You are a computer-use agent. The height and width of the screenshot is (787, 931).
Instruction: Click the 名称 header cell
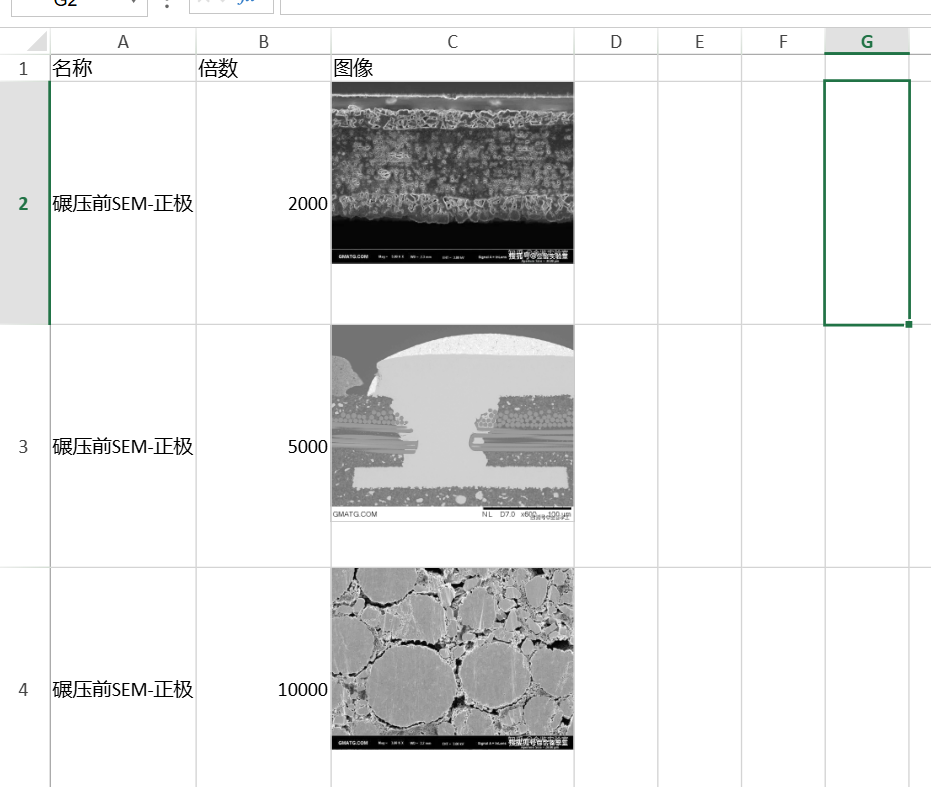[x=123, y=69]
